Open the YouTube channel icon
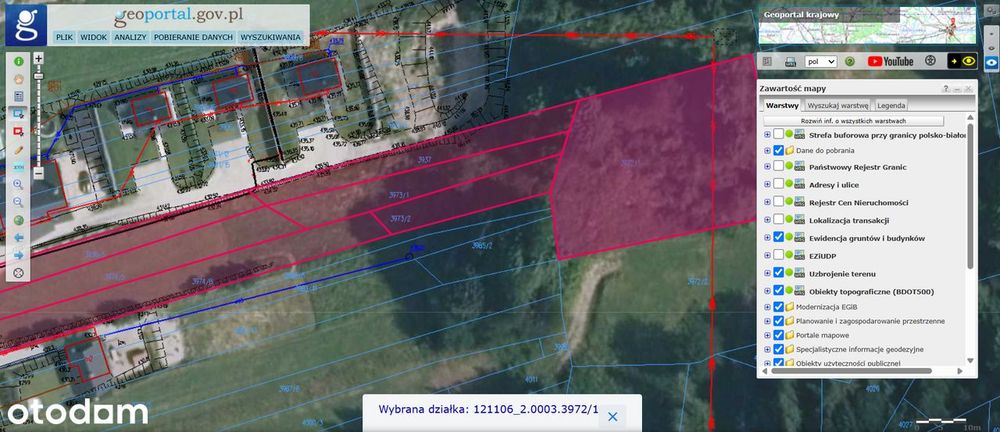This screenshot has width=1000, height=432. 891,61
